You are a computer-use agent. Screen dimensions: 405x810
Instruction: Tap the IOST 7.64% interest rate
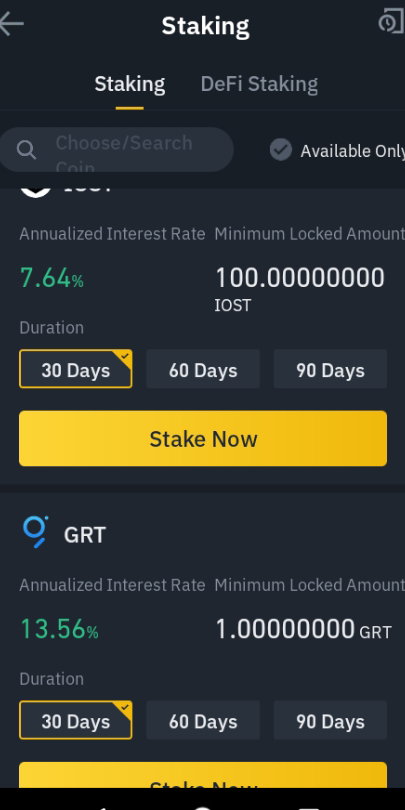(x=52, y=278)
